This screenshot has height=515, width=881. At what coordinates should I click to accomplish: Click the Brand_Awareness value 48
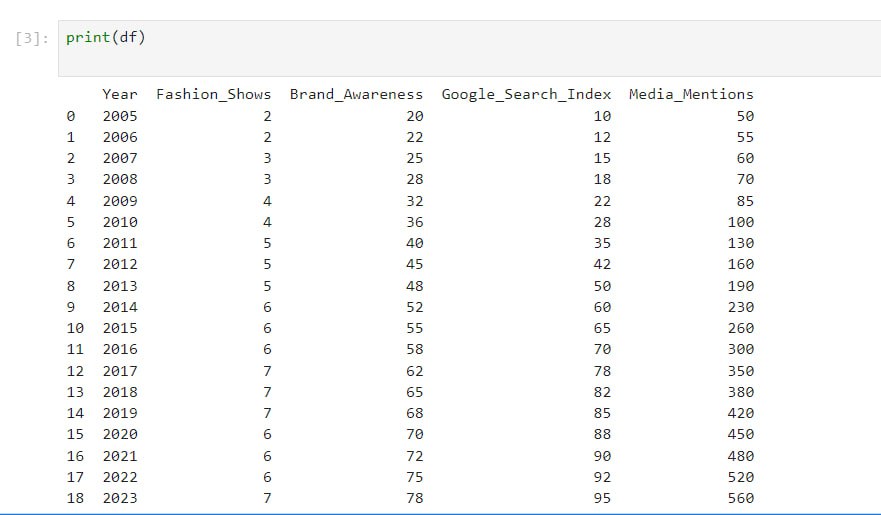414,286
